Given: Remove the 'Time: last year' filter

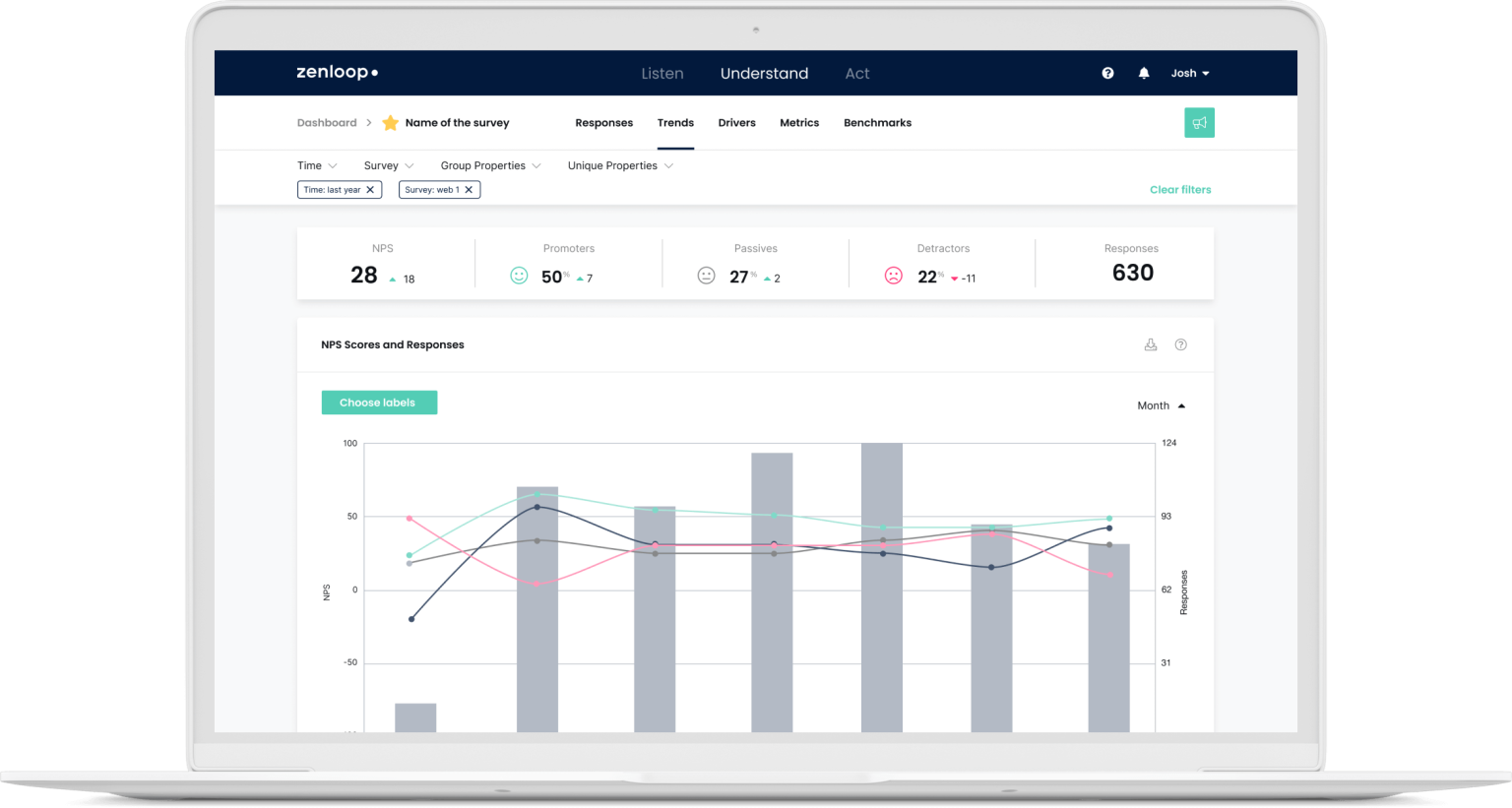Looking at the screenshot, I should pyautogui.click(x=370, y=190).
